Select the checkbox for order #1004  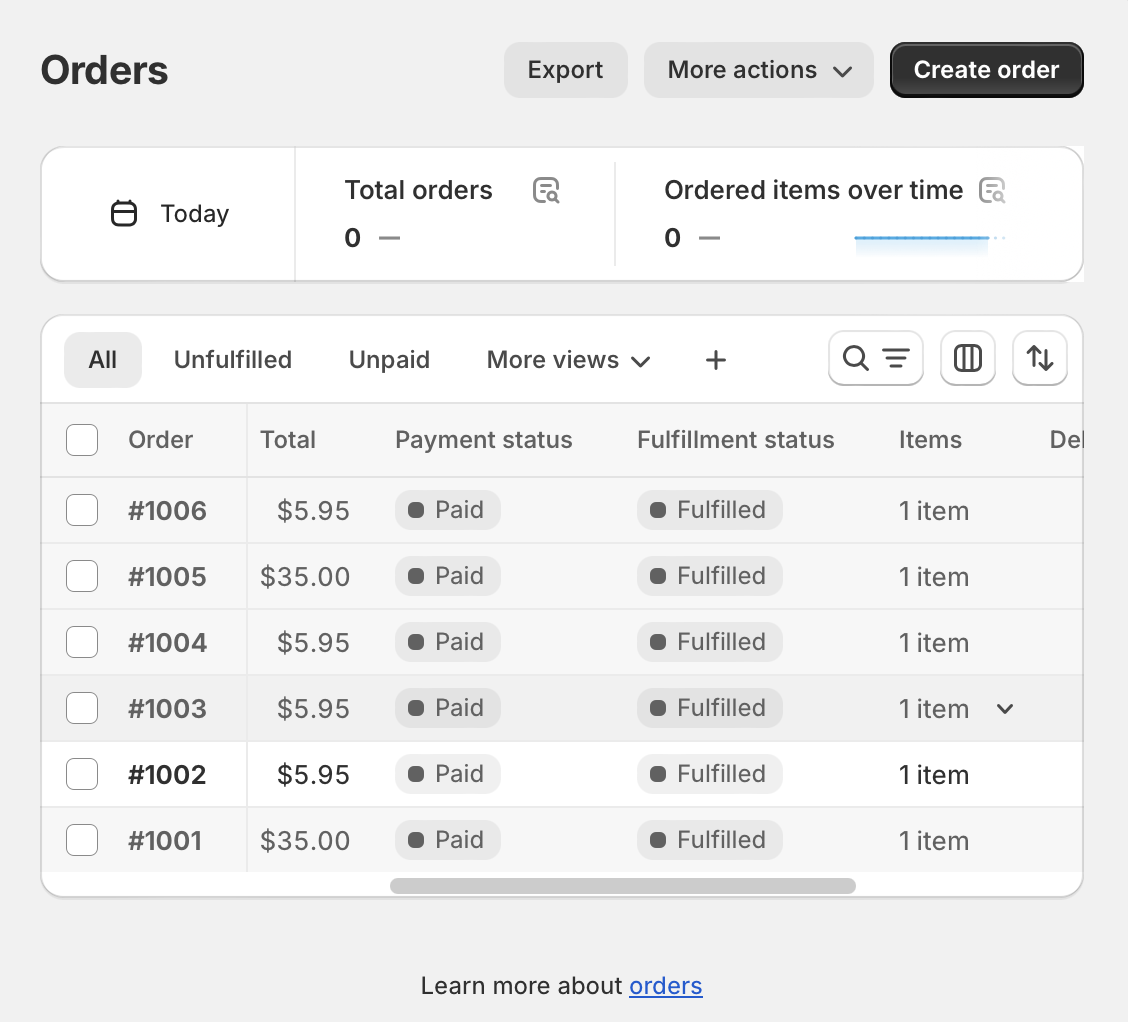[x=82, y=642]
